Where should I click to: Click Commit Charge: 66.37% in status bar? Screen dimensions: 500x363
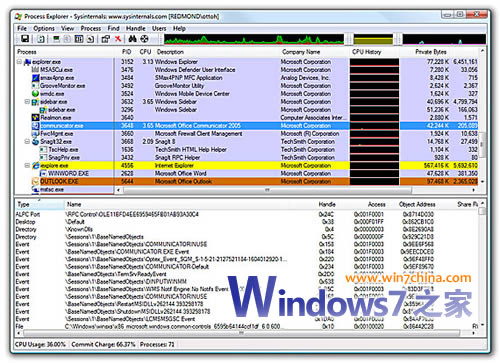coord(103,344)
